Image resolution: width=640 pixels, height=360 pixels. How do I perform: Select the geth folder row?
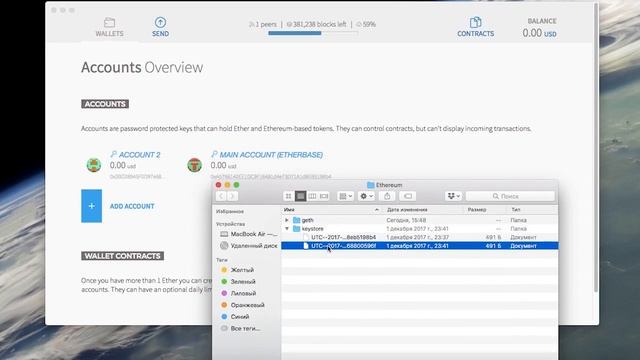point(420,220)
